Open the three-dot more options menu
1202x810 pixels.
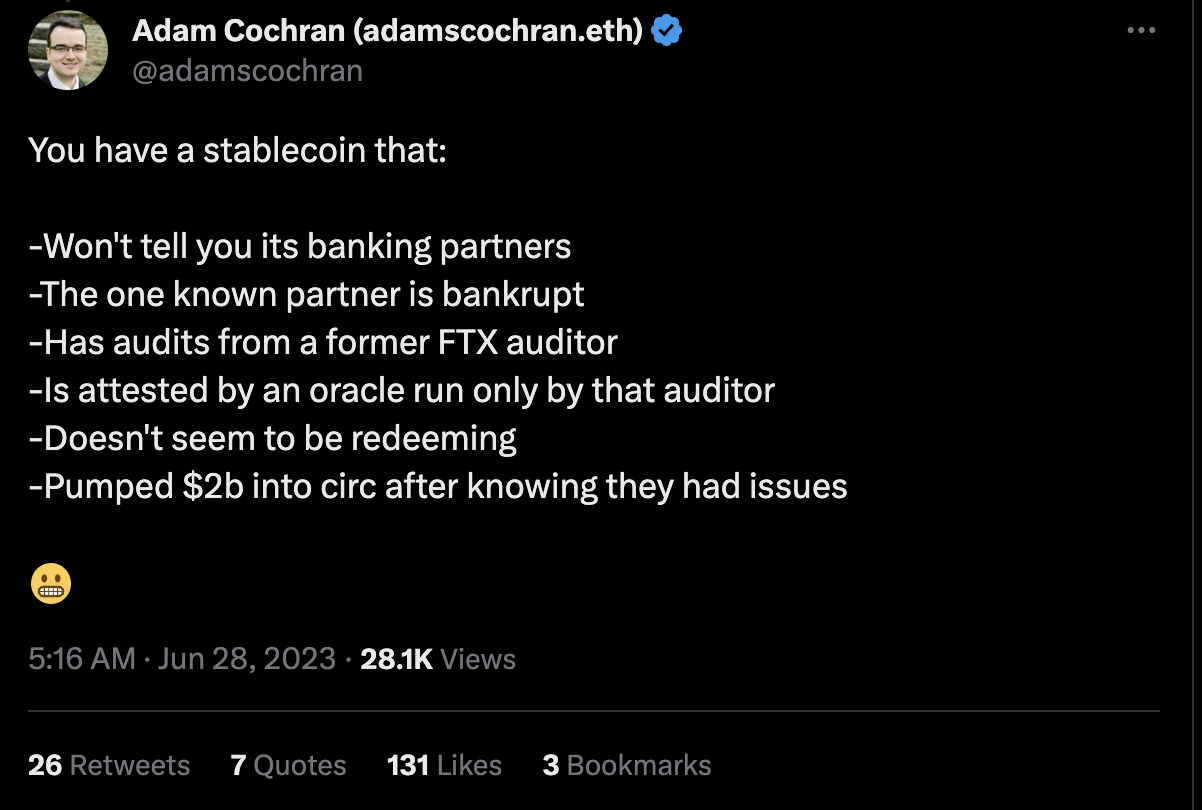1141,31
